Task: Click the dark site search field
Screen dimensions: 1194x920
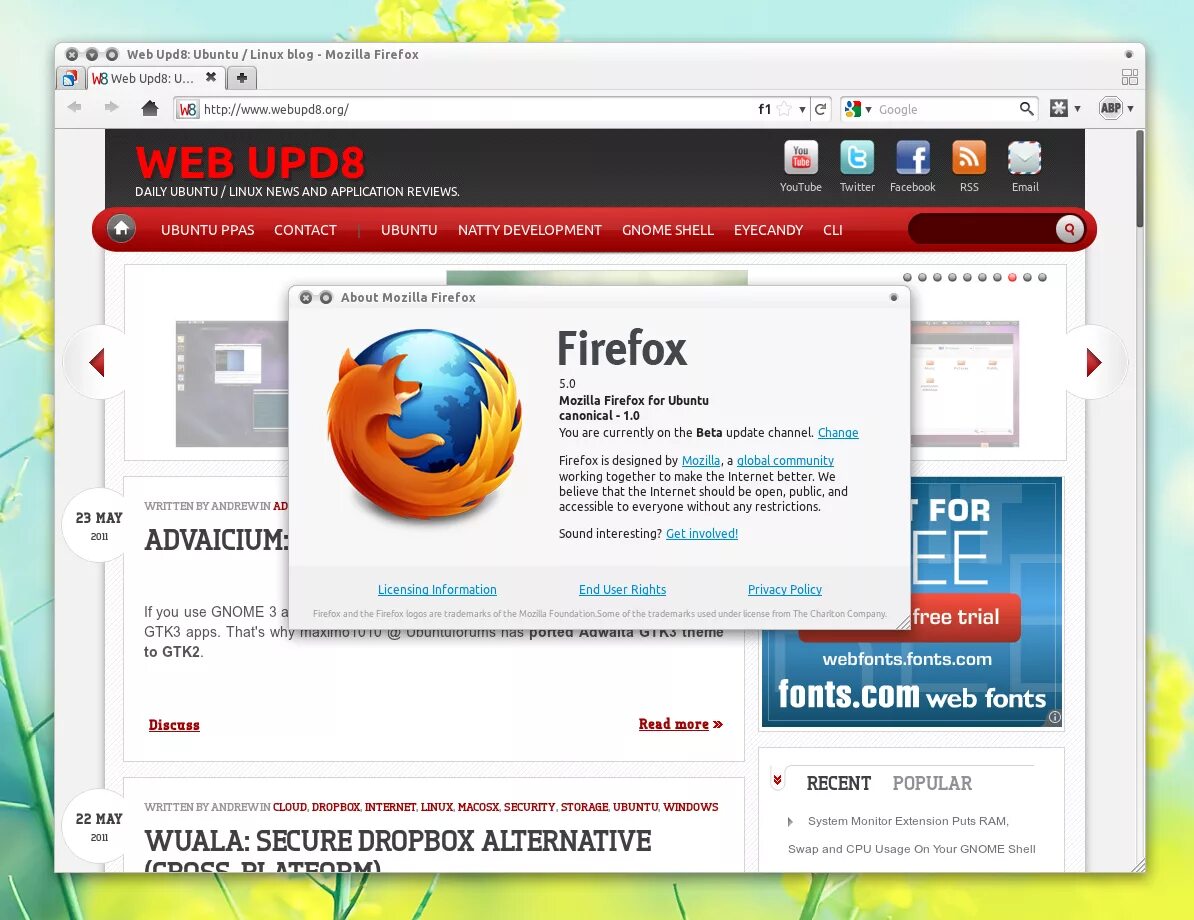Action: (982, 228)
